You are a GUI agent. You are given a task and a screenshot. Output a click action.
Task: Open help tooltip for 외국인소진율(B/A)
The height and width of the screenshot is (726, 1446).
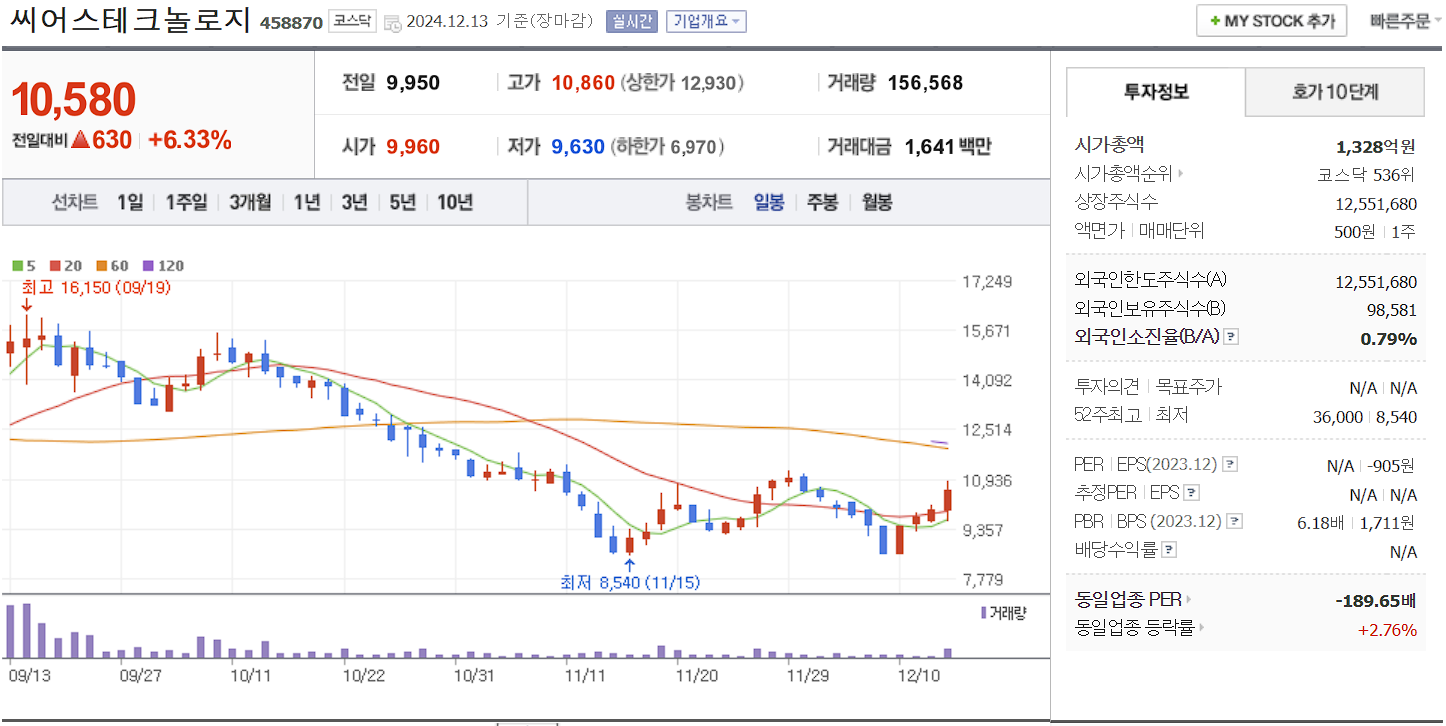point(1230,337)
